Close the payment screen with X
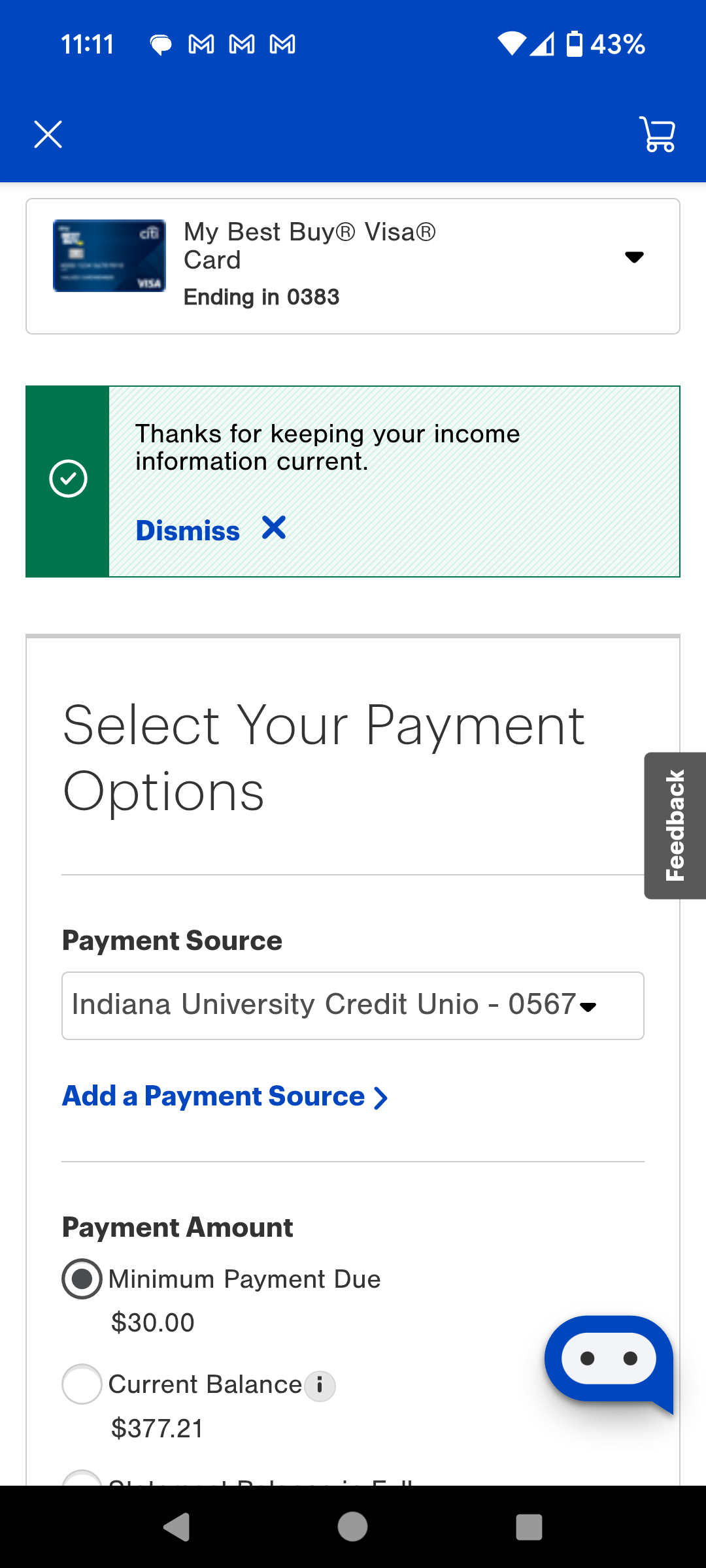706x1568 pixels. coord(48,135)
